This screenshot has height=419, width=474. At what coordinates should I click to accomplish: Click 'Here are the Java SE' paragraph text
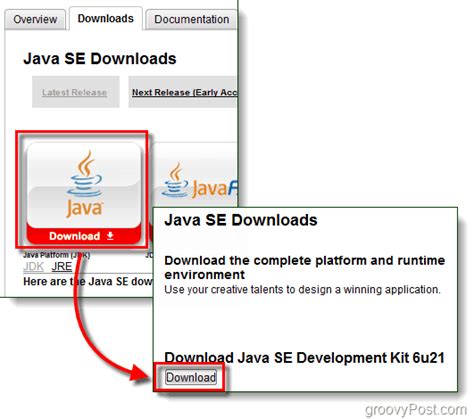coord(88,282)
